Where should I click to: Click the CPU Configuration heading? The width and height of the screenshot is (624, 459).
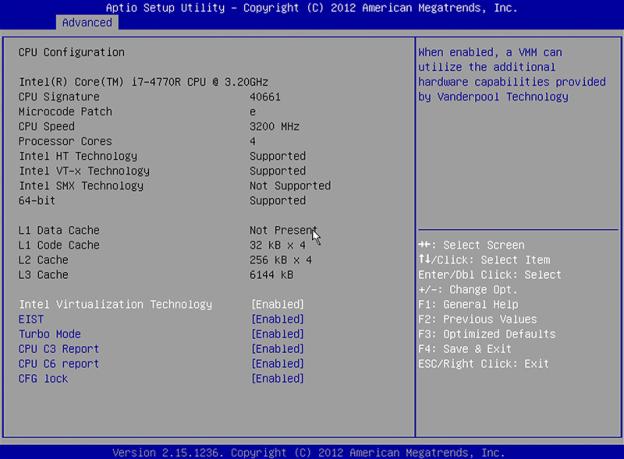click(72, 52)
